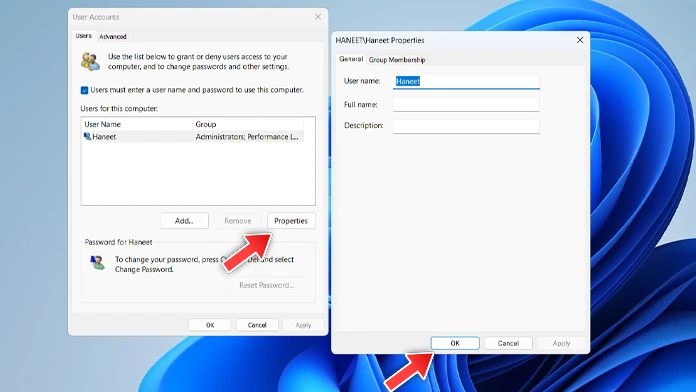696x392 pixels.
Task: Cancel the Haneet Properties dialog
Action: (508, 343)
